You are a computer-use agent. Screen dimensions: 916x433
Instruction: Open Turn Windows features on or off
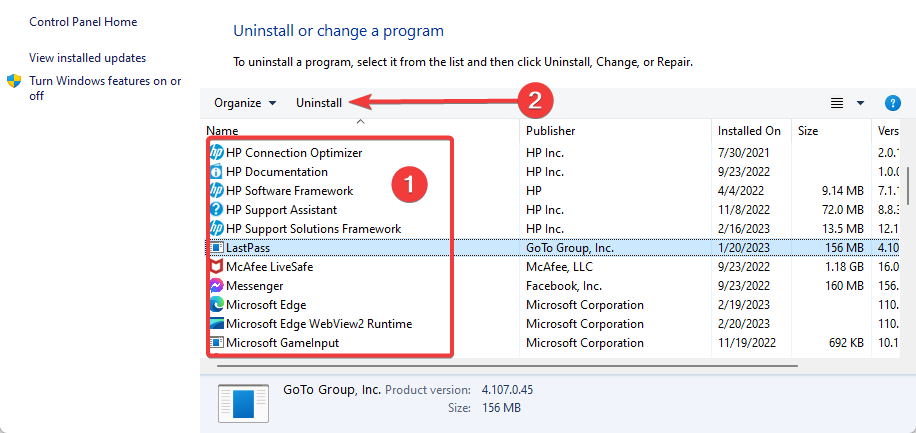(105, 88)
